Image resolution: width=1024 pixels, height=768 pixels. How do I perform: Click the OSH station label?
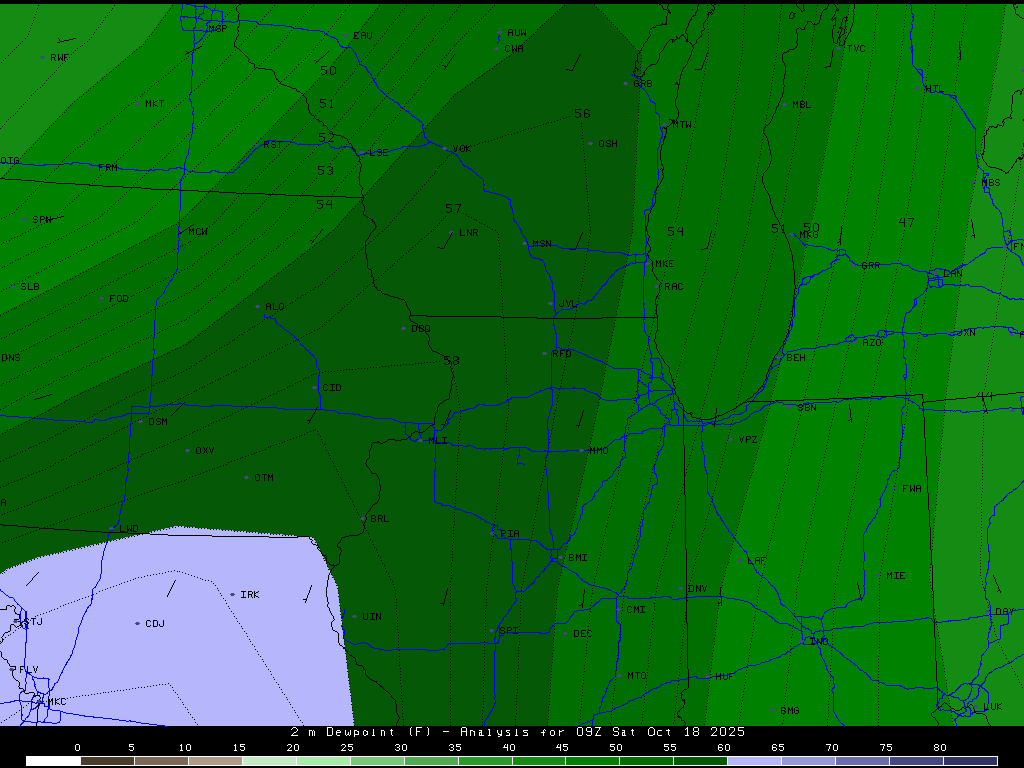pyautogui.click(x=607, y=144)
